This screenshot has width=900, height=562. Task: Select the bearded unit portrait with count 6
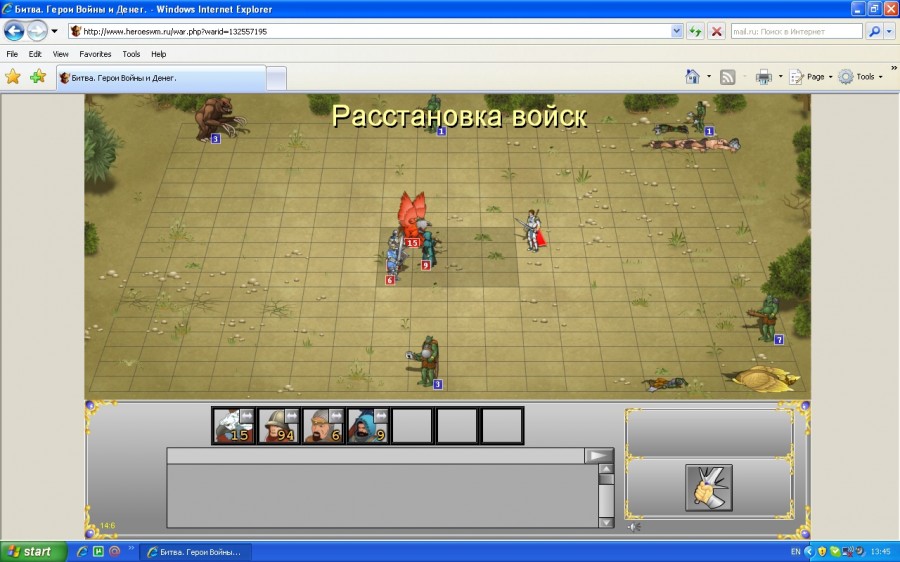pyautogui.click(x=323, y=425)
